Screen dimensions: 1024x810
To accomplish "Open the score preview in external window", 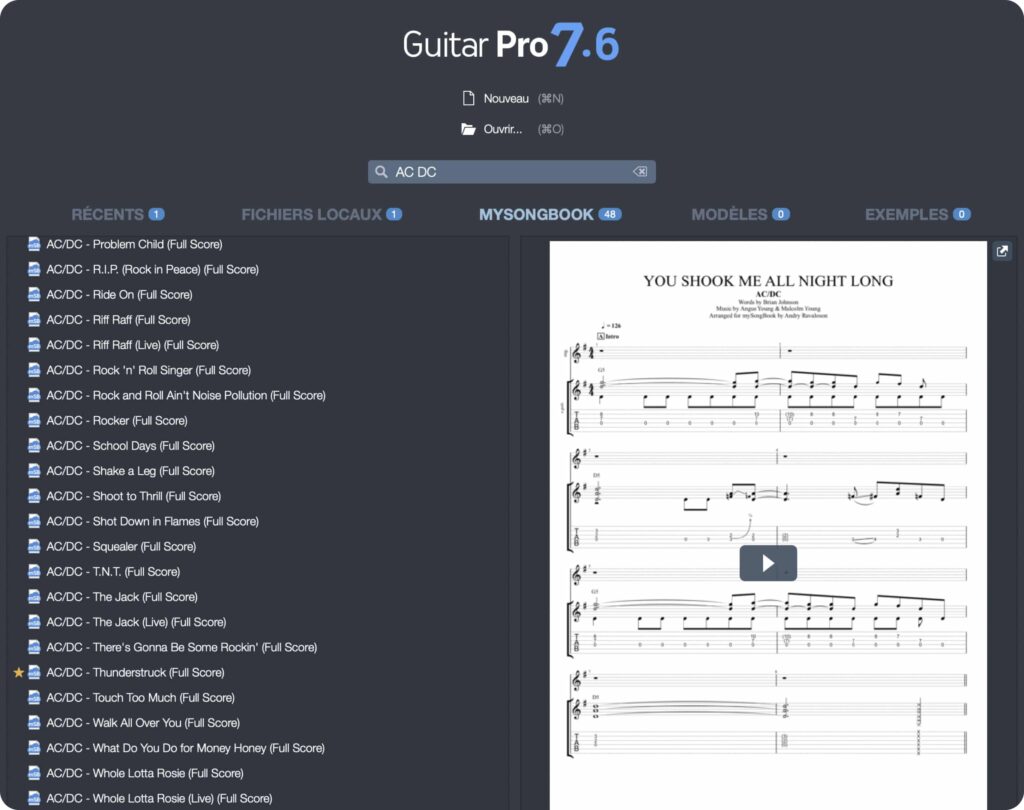I will coord(1002,251).
